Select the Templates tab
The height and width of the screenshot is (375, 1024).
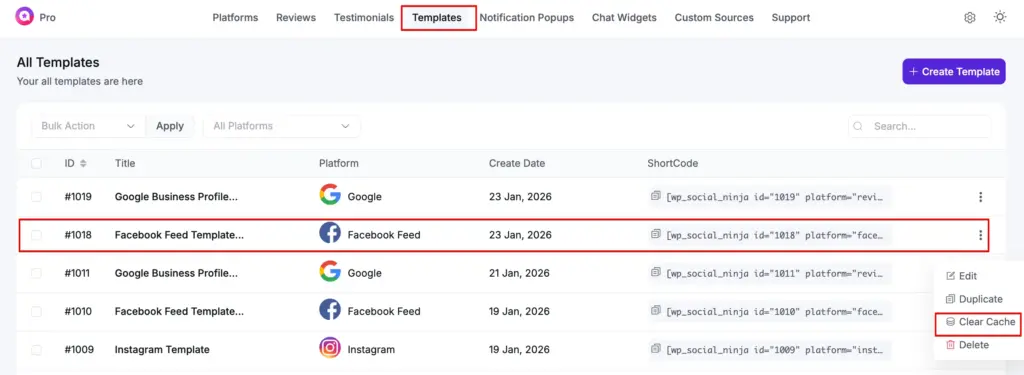click(437, 18)
